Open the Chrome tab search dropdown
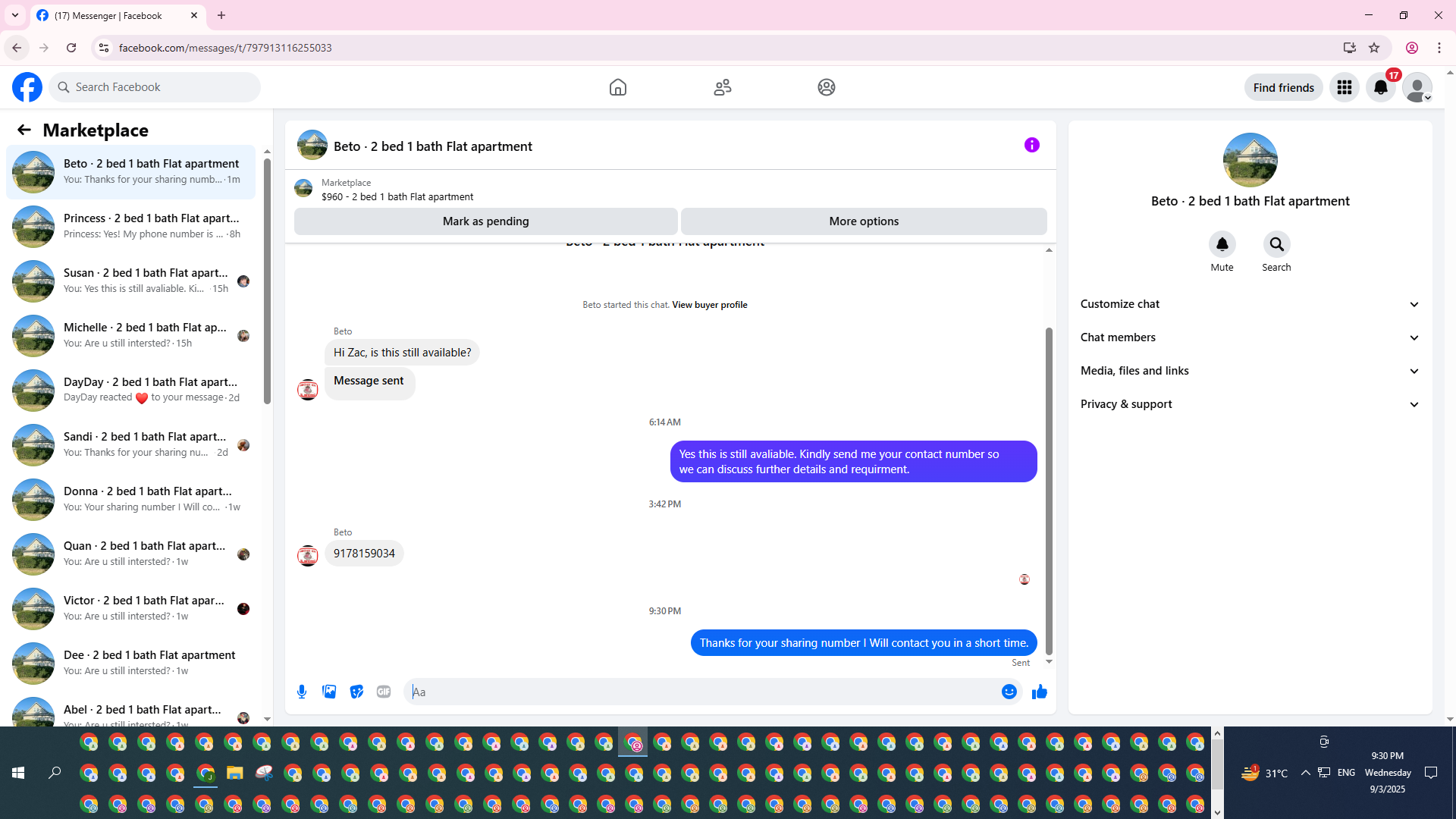Viewport: 1456px width, 819px height. pos(15,15)
